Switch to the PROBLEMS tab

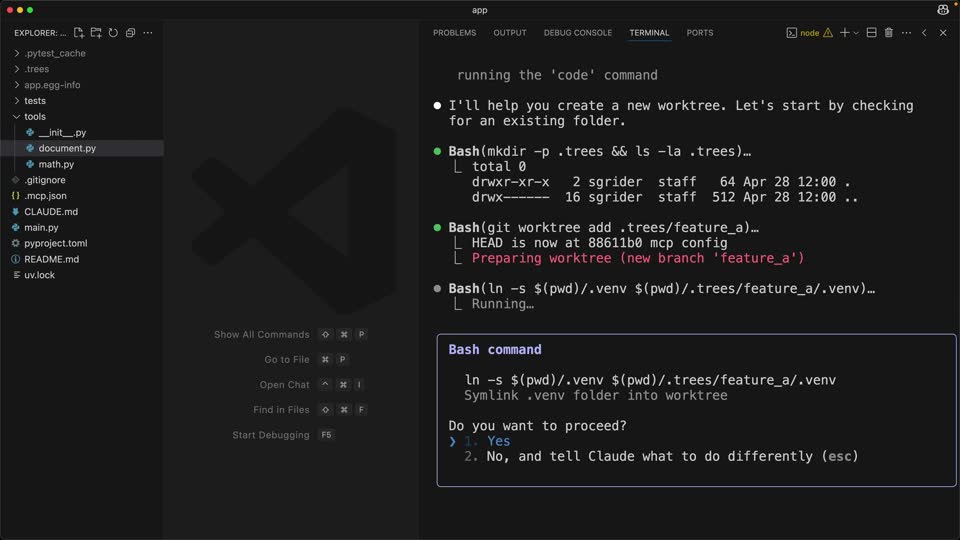[454, 33]
